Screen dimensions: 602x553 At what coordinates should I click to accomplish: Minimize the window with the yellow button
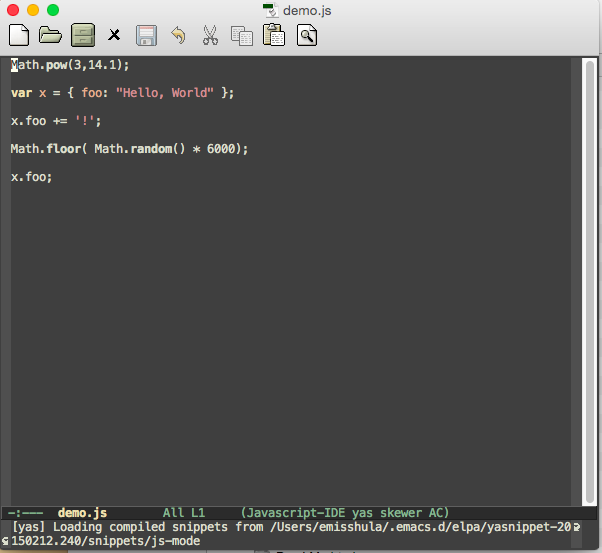coord(33,10)
